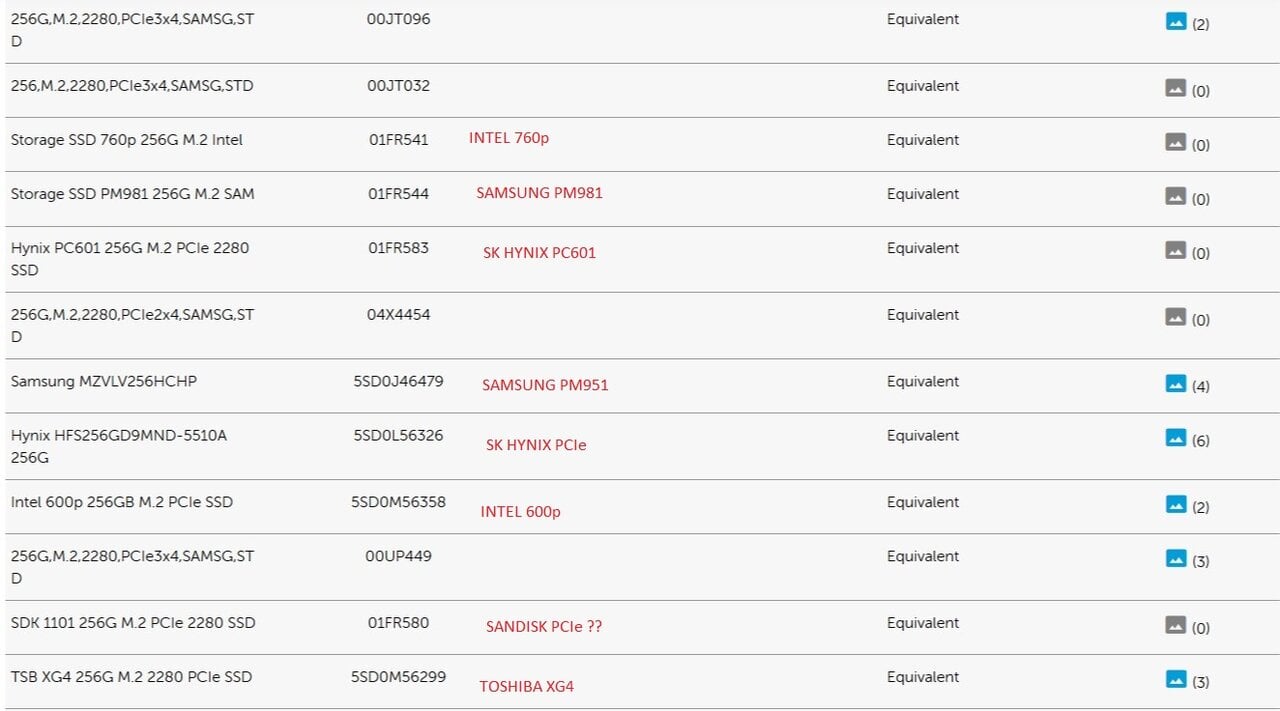This screenshot has height=711, width=1280.
Task: Click image icon in SDK 1101 row
Action: pos(1176,625)
